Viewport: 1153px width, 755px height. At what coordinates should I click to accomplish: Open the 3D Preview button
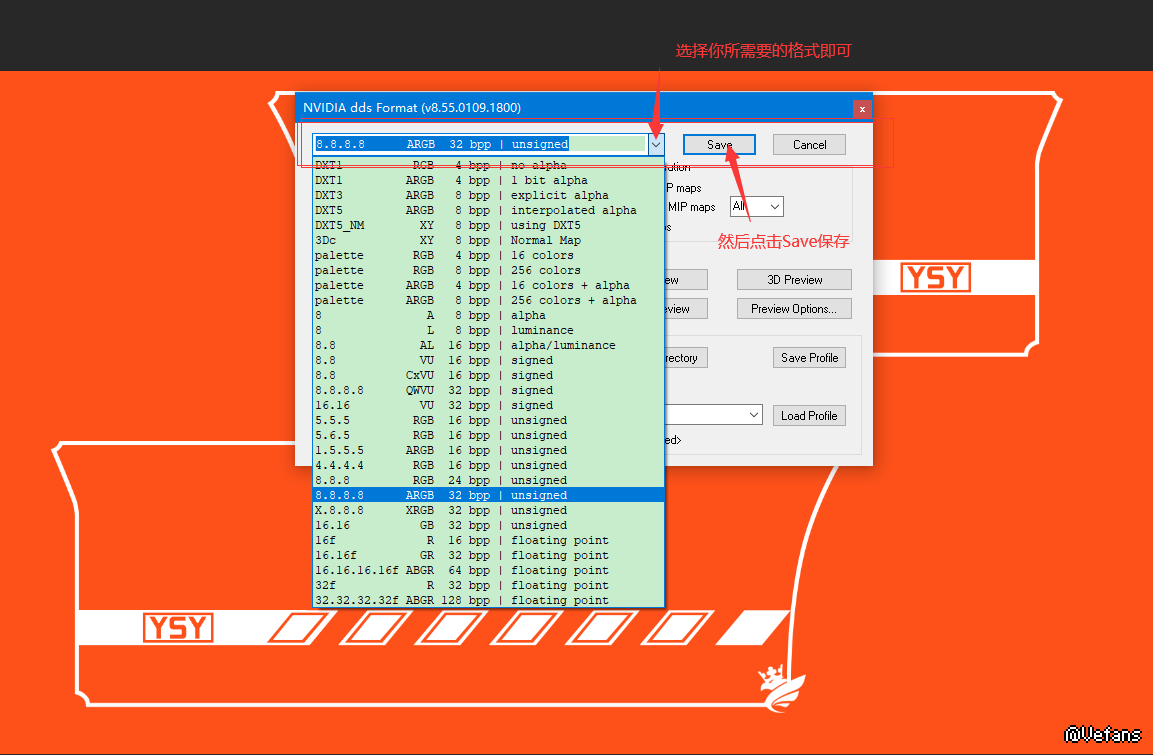tap(794, 280)
